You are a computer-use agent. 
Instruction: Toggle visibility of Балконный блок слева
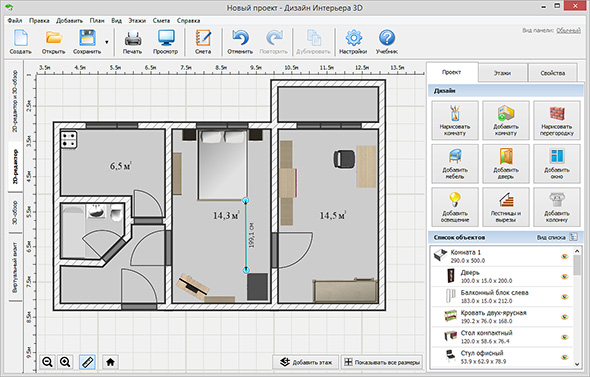click(564, 297)
